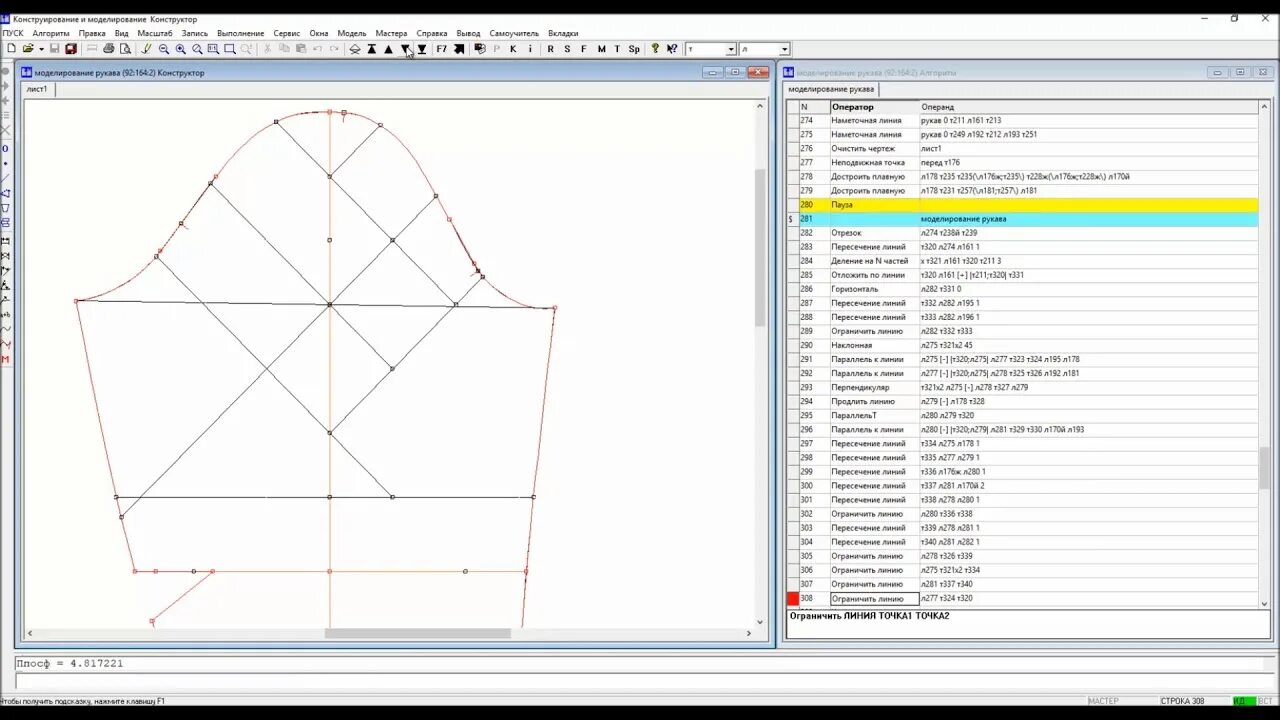This screenshot has width=1280, height=720.
Task: Open the ПУСК menu
Action: [x=13, y=33]
